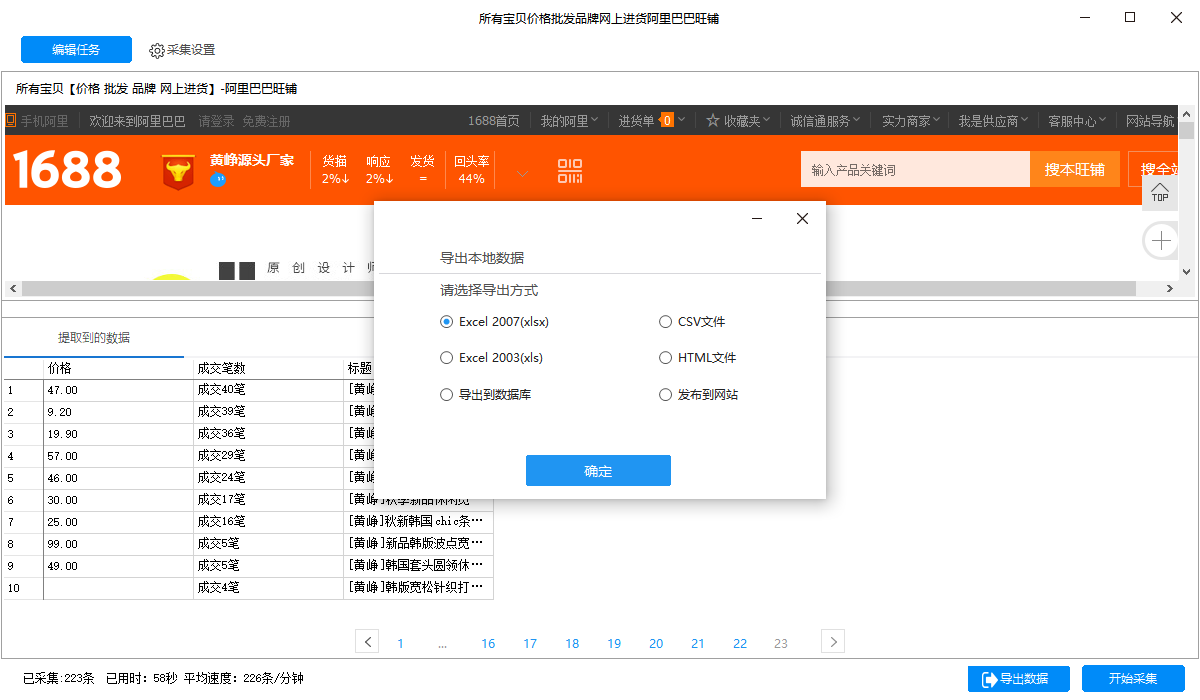Select price cell 99.00 in row 8
Screen dimensions: 1200x700
(x=118, y=544)
